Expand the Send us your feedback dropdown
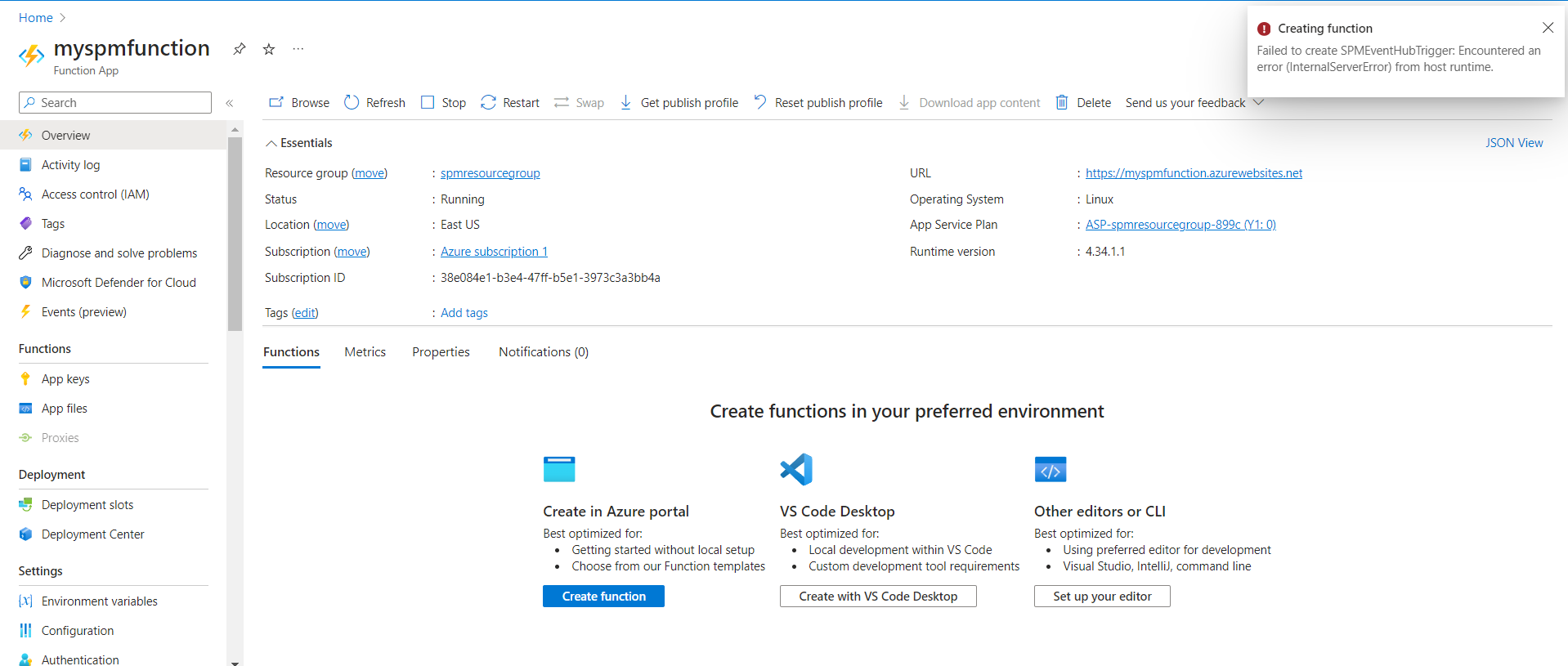Screen dimensions: 1568x666 tap(1259, 102)
